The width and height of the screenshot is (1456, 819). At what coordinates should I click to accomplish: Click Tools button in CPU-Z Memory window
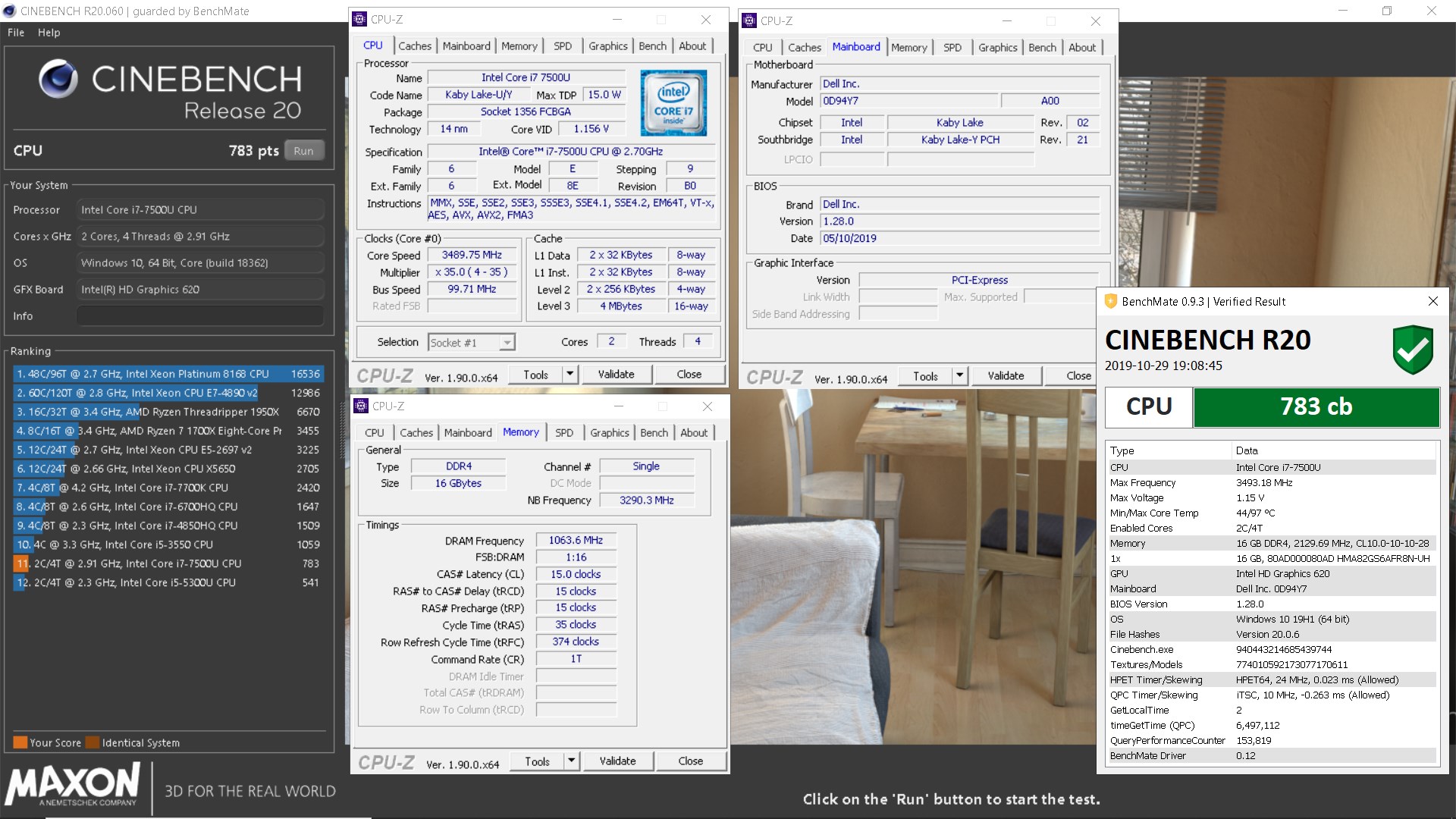(x=537, y=761)
